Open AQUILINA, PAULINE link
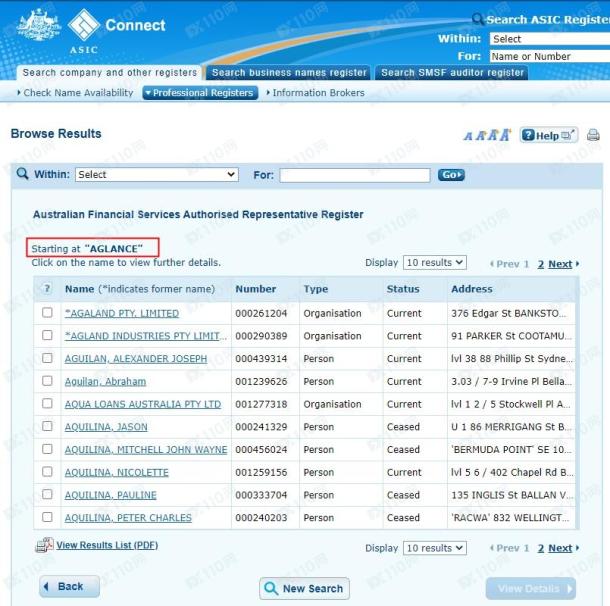The width and height of the screenshot is (610, 606). pos(110,495)
